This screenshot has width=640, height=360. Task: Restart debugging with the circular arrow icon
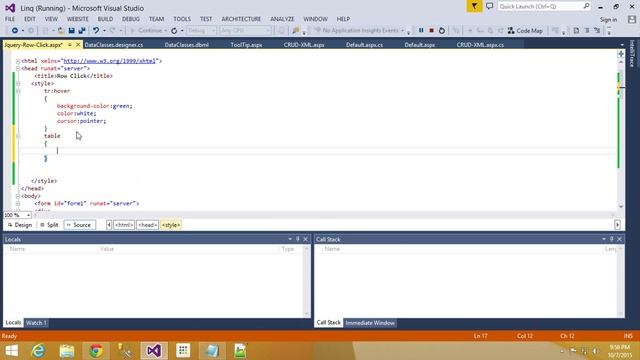442,31
